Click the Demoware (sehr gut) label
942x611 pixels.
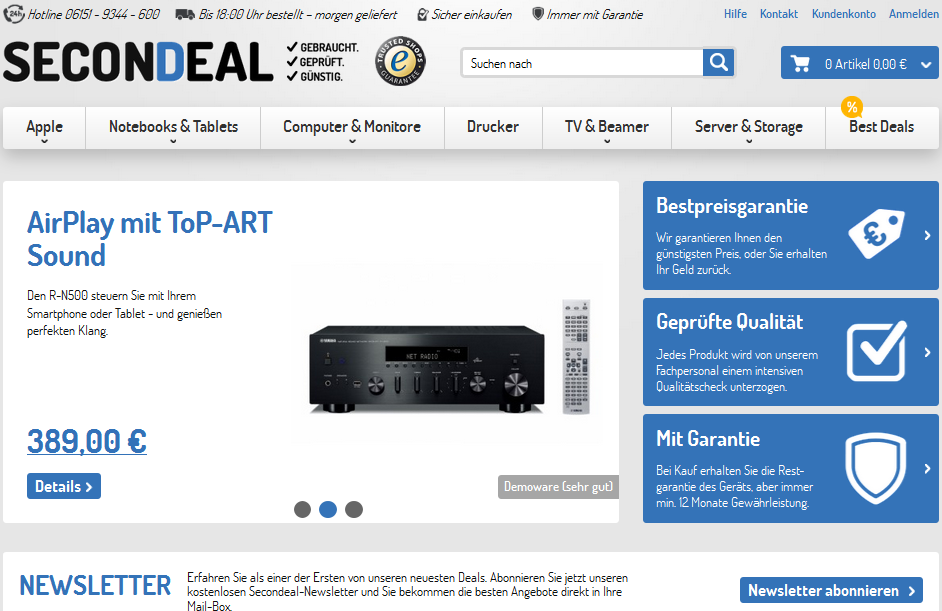coord(558,487)
